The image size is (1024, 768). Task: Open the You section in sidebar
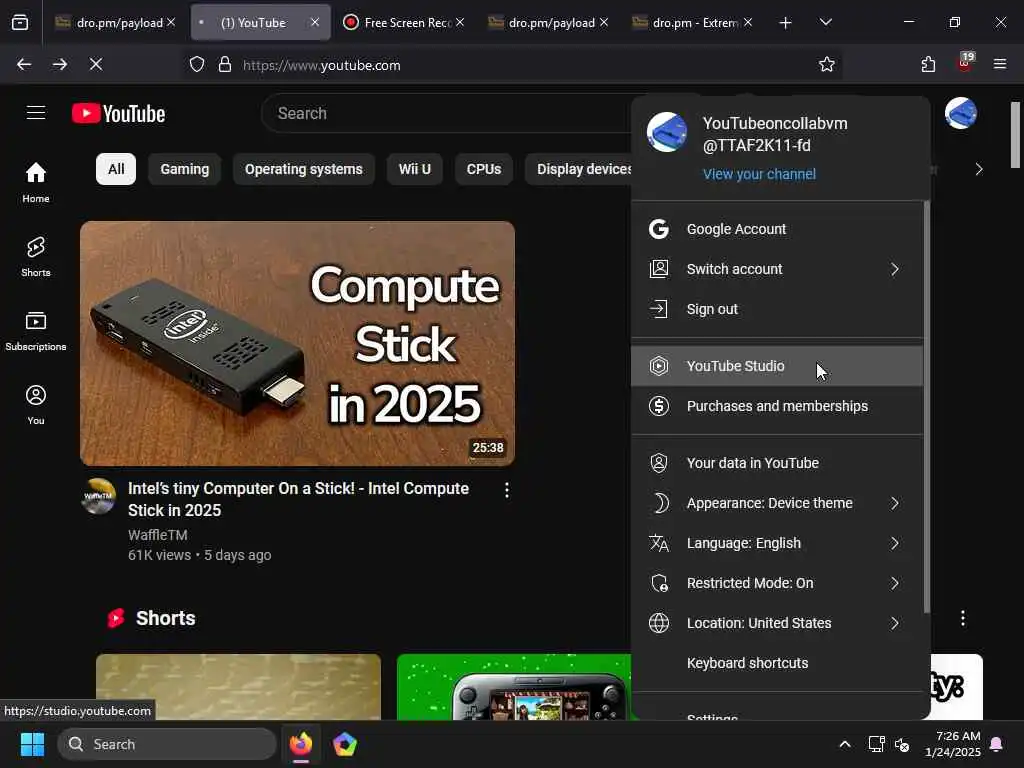(x=36, y=405)
